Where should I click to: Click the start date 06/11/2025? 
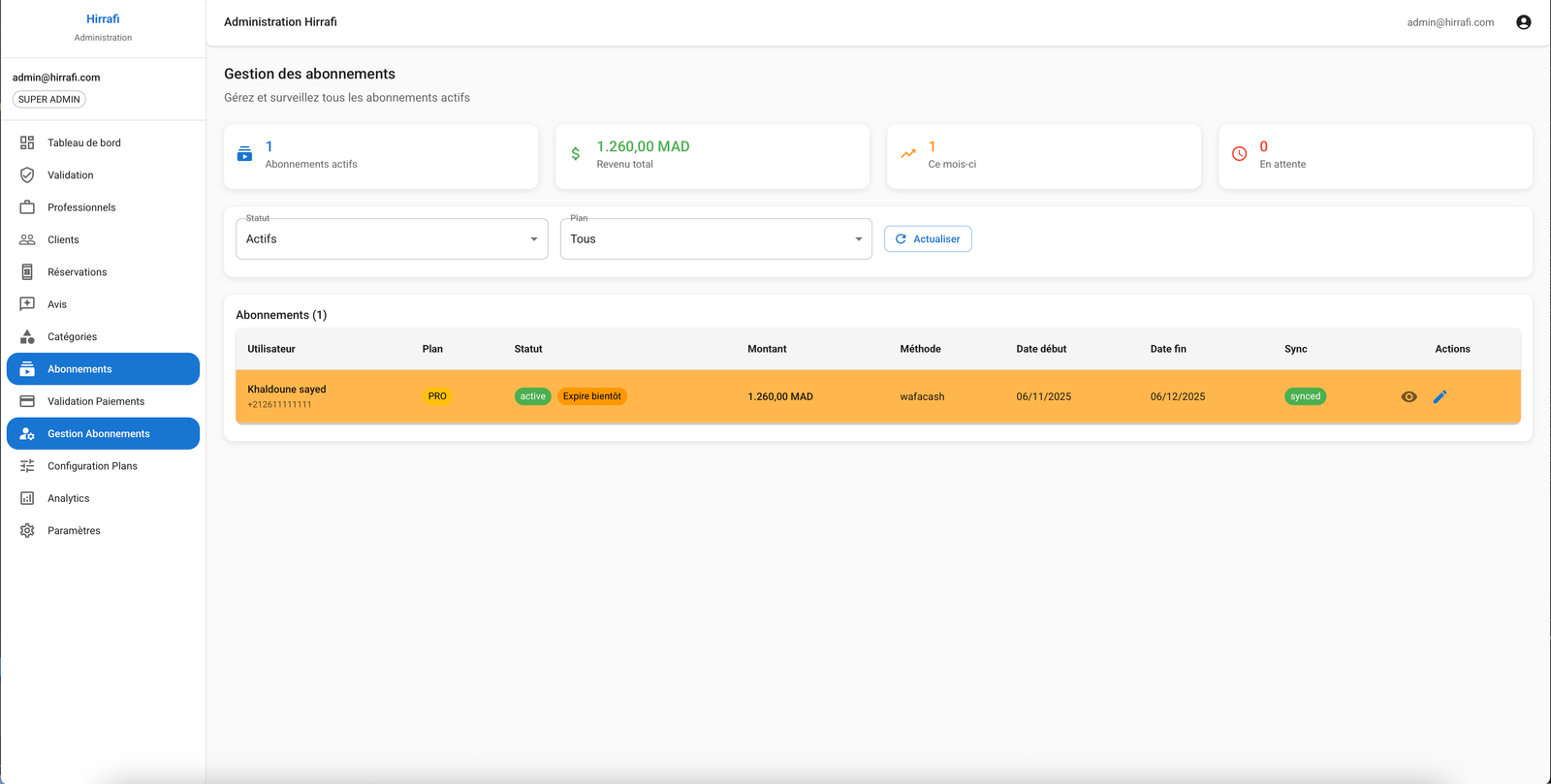click(x=1044, y=396)
